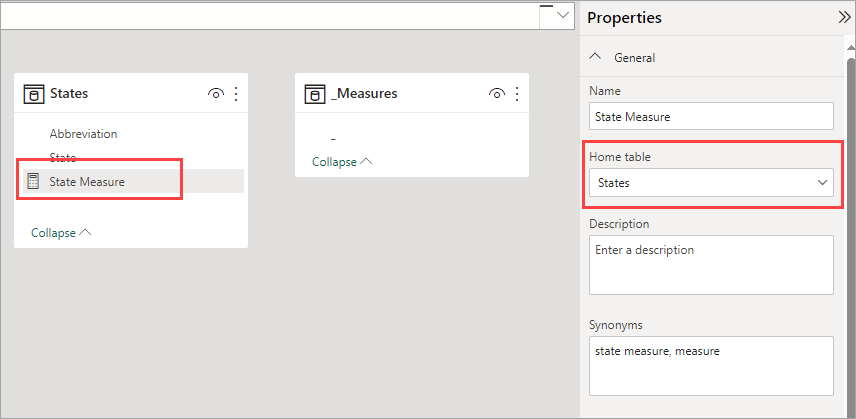Screen dimensions: 856x419
Task: Expand the formula bar dropdown arrow
Action: [562, 16]
